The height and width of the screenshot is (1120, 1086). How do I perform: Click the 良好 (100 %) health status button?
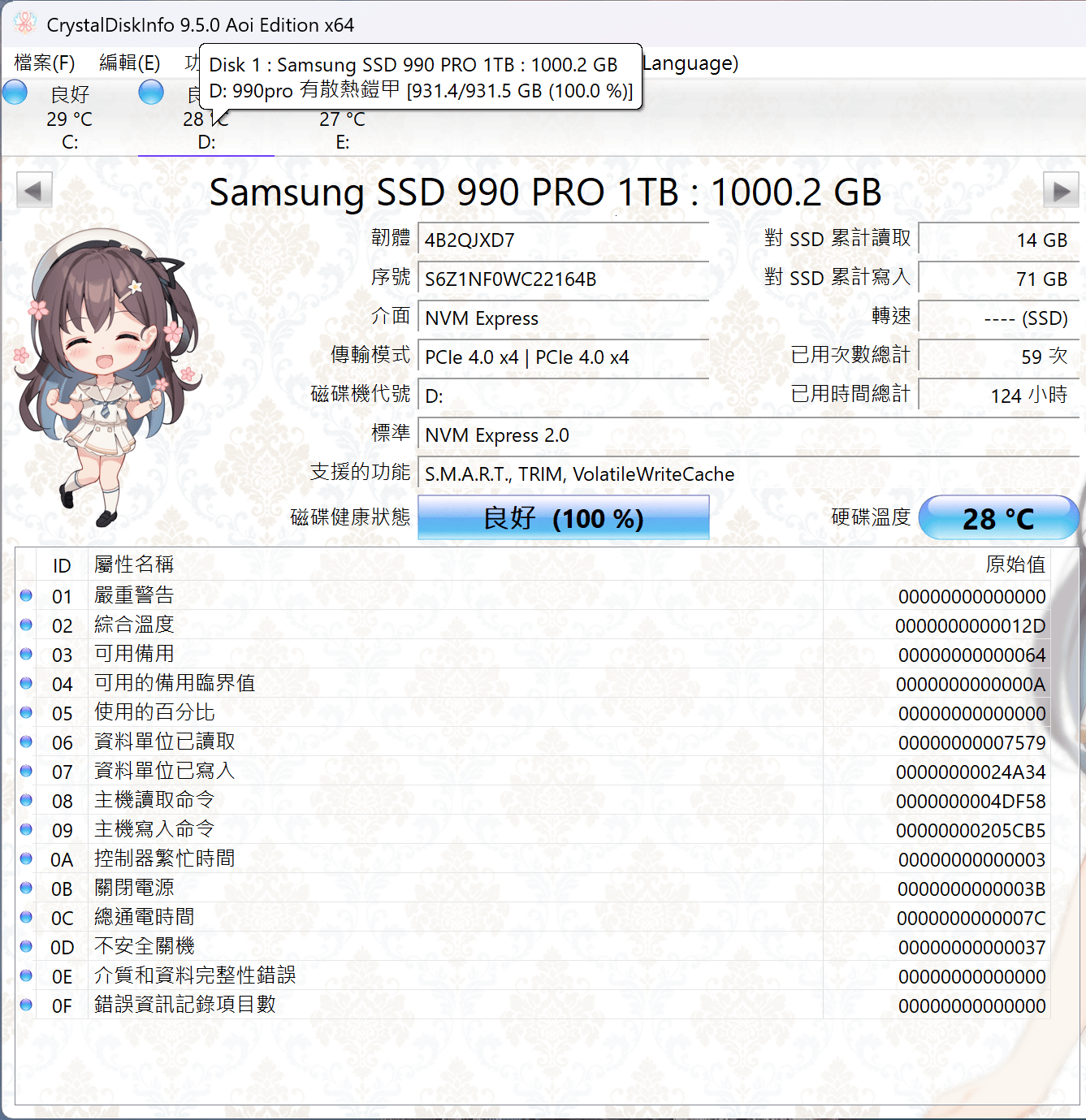coord(563,518)
